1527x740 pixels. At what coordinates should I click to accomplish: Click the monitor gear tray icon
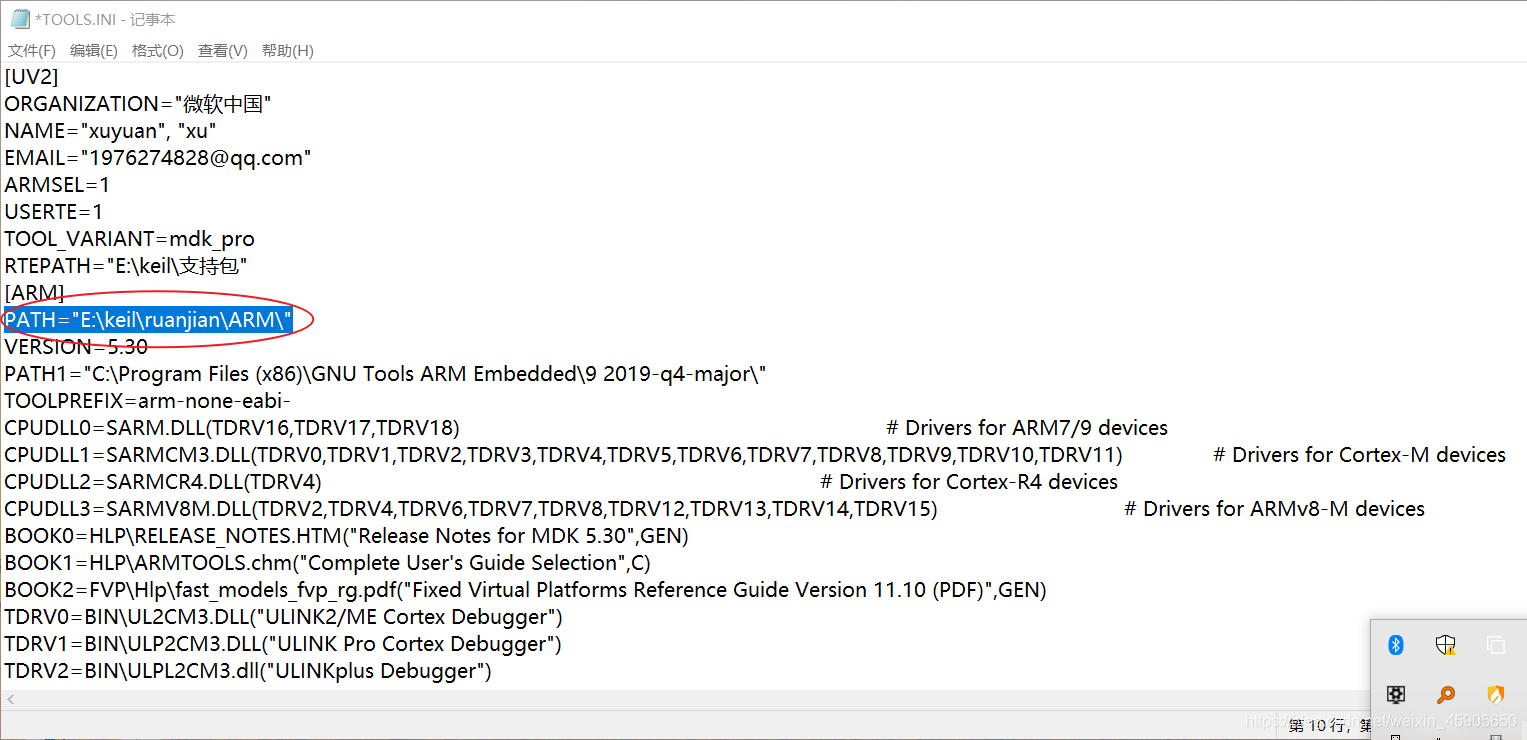click(1396, 694)
